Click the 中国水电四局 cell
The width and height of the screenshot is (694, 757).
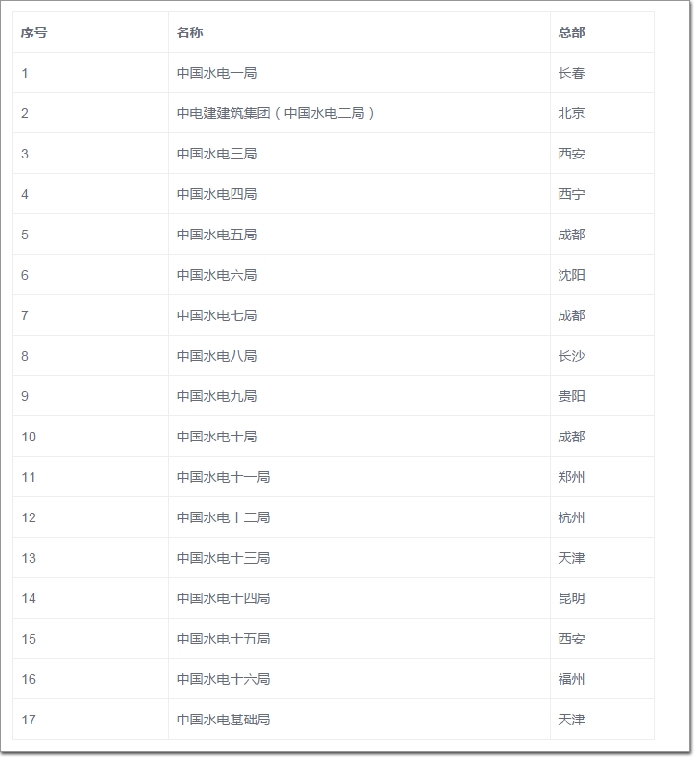tap(217, 194)
